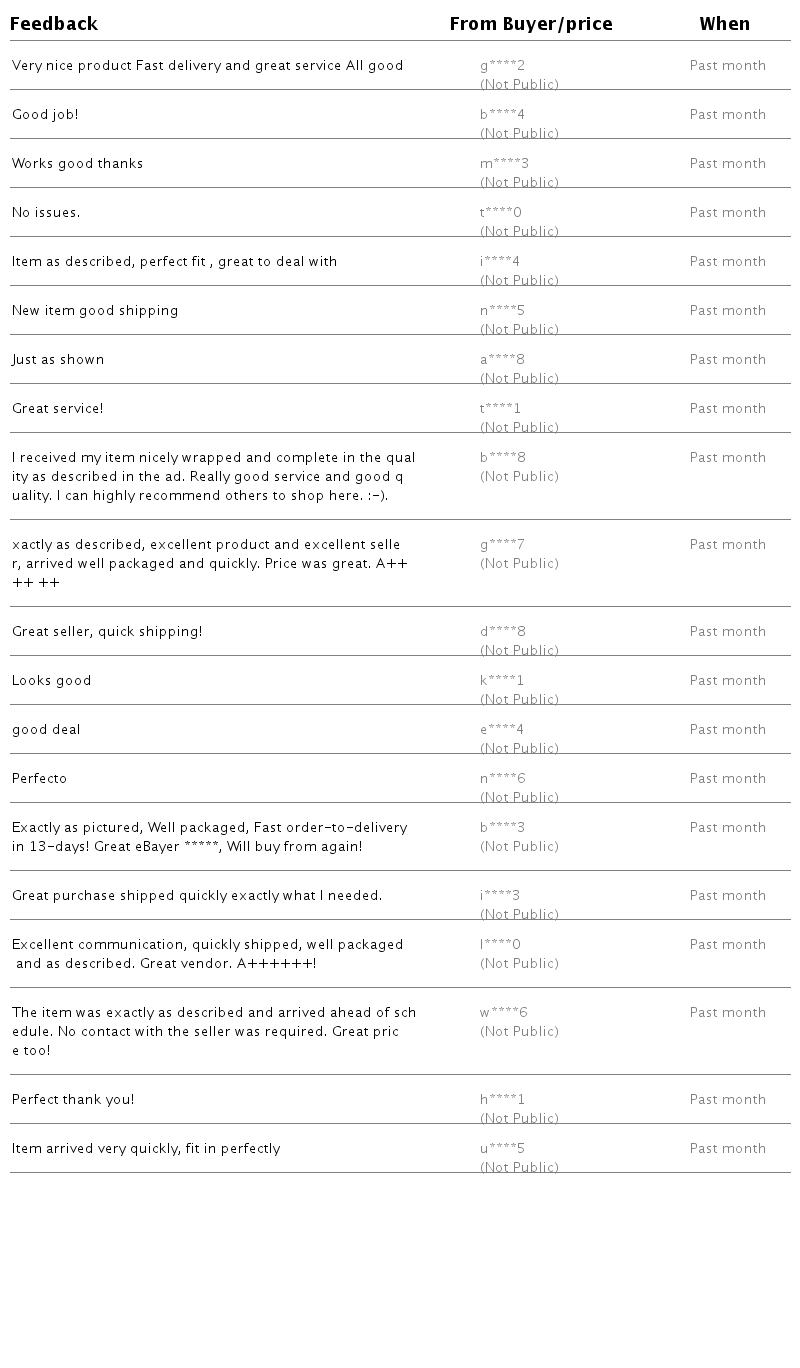Click the From Buyer/price column header
The width and height of the screenshot is (800, 1368).
530,24
